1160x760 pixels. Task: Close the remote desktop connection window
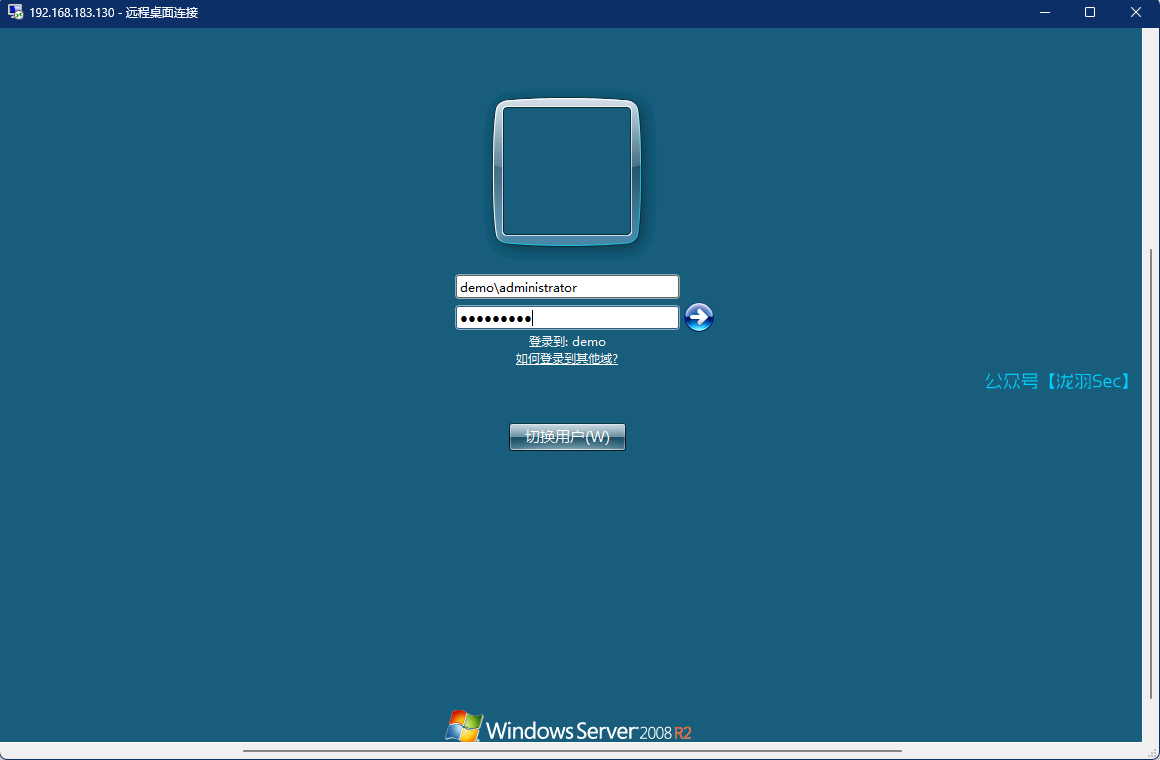pyautogui.click(x=1136, y=13)
